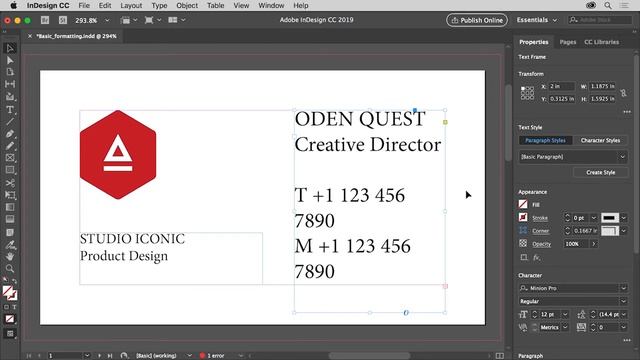
Task: Select the Zoom tool in toolbox
Action: click(x=10, y=269)
